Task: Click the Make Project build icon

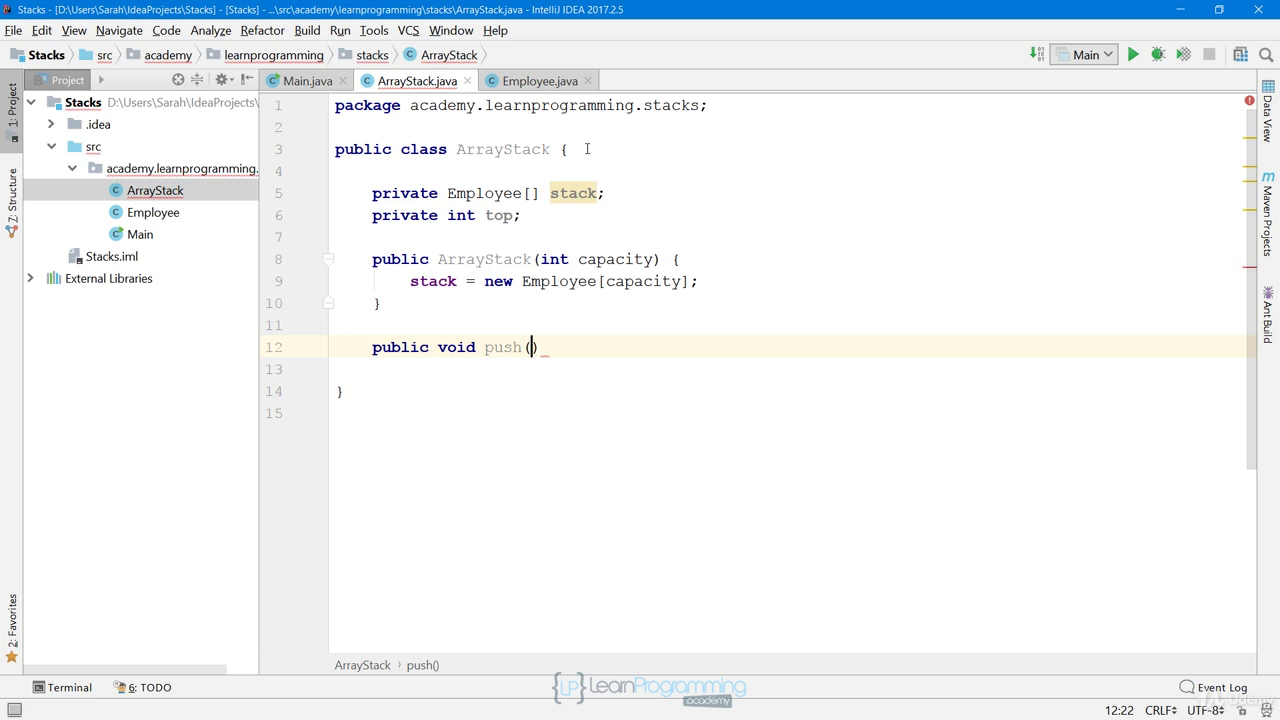Action: pyautogui.click(x=1037, y=54)
